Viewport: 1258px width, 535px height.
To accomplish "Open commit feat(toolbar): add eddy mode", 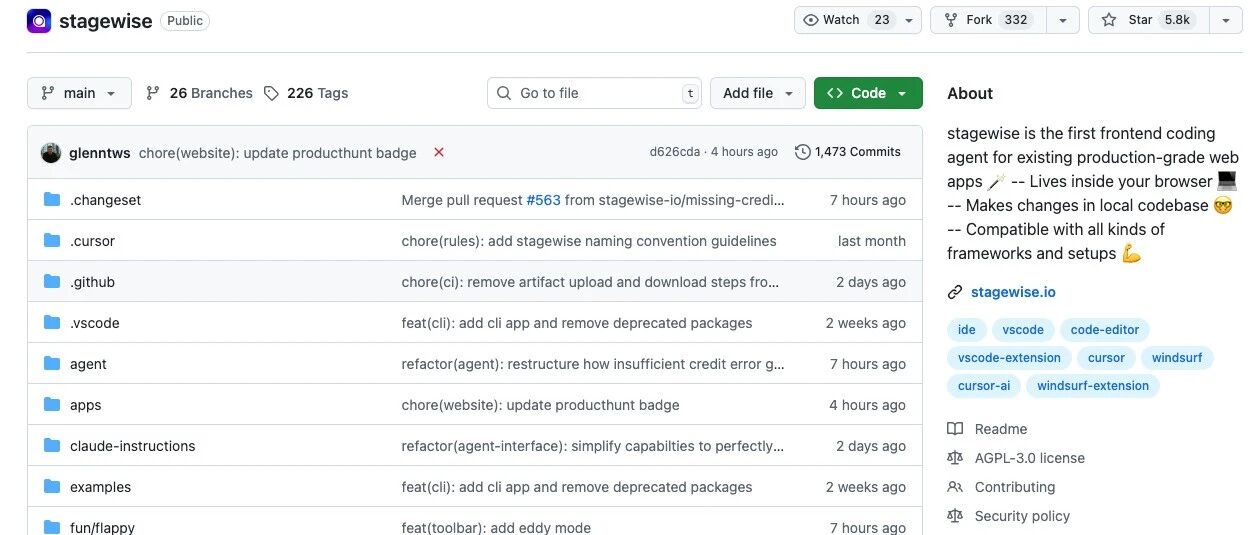I will (496, 527).
